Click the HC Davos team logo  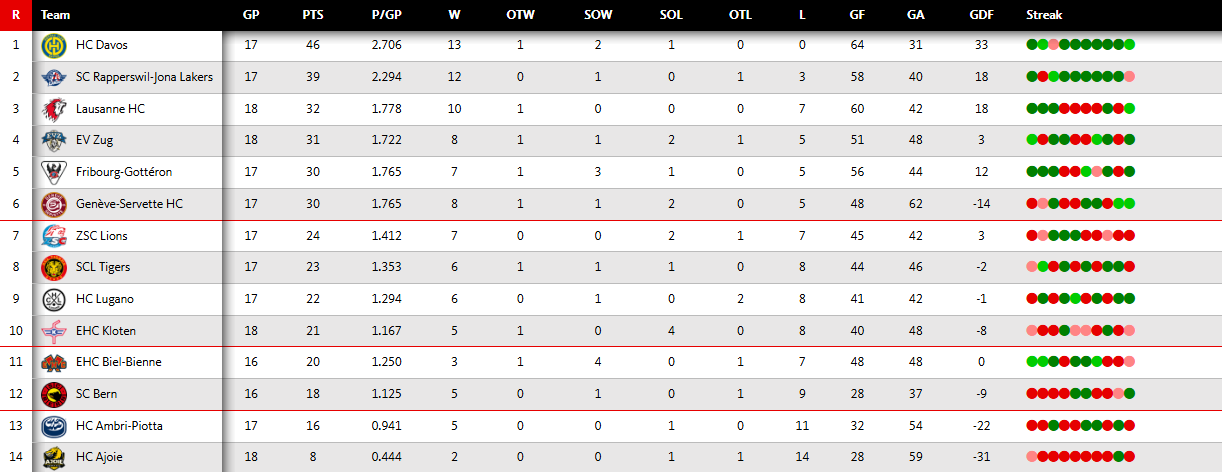(53, 46)
